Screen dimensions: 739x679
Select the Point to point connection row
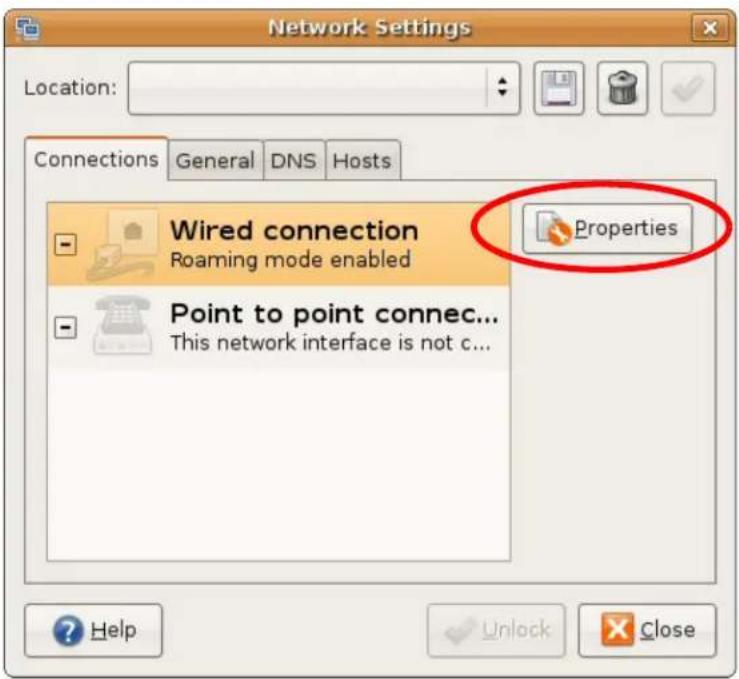click(279, 327)
